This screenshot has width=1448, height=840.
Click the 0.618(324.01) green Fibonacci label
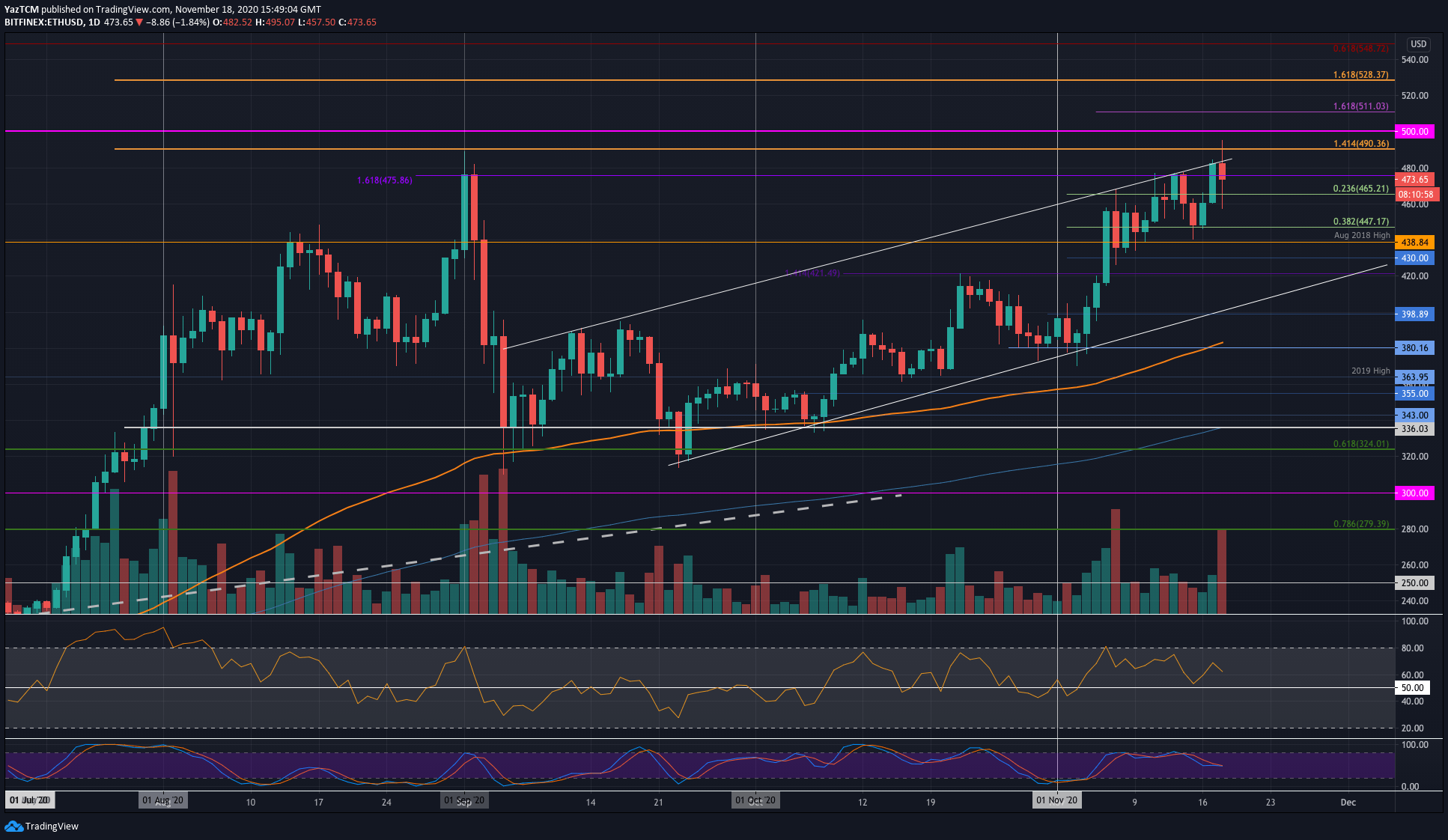click(x=1360, y=444)
